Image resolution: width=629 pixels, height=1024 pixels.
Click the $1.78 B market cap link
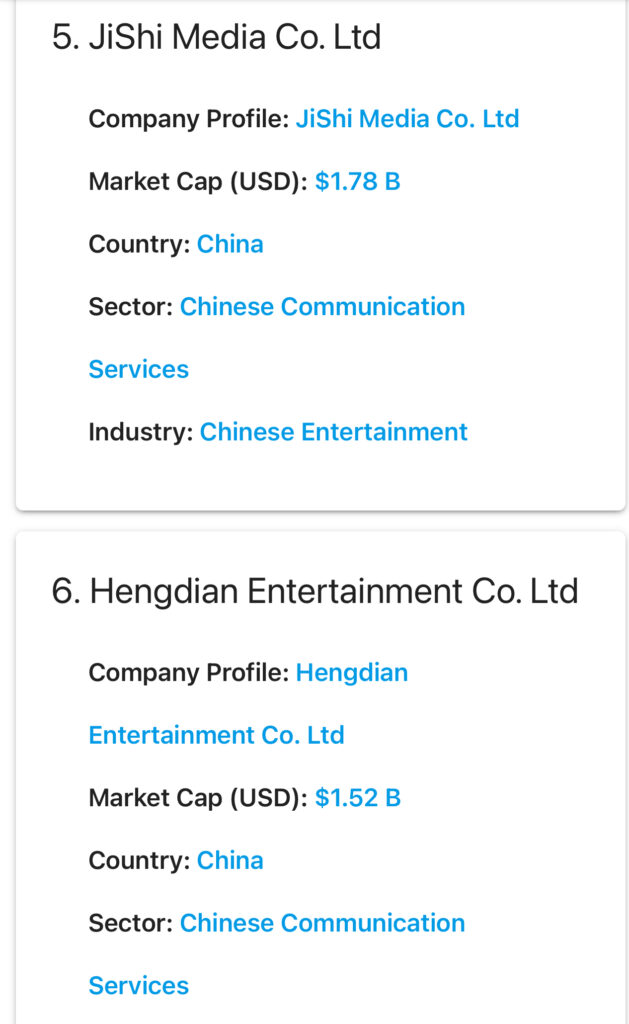click(357, 182)
